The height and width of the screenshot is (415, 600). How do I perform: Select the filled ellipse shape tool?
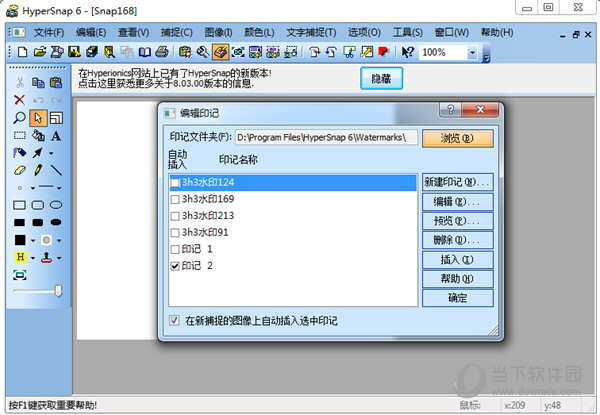click(56, 222)
